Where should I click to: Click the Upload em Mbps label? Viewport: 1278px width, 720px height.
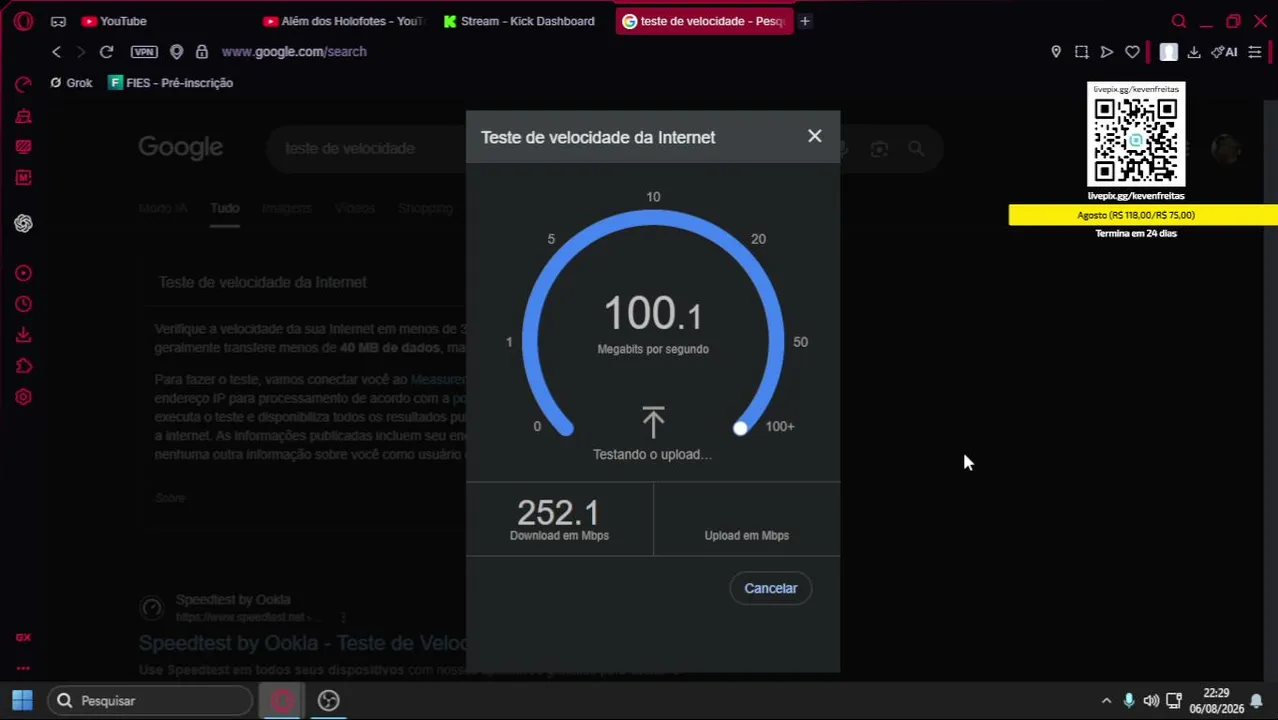point(746,536)
